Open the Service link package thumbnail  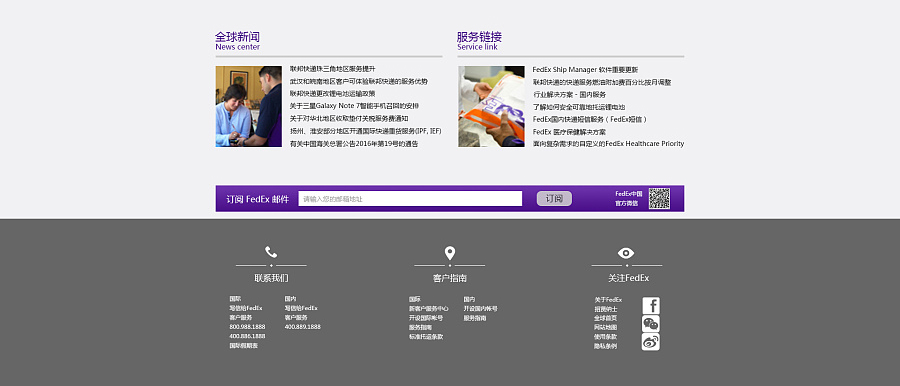(491, 106)
